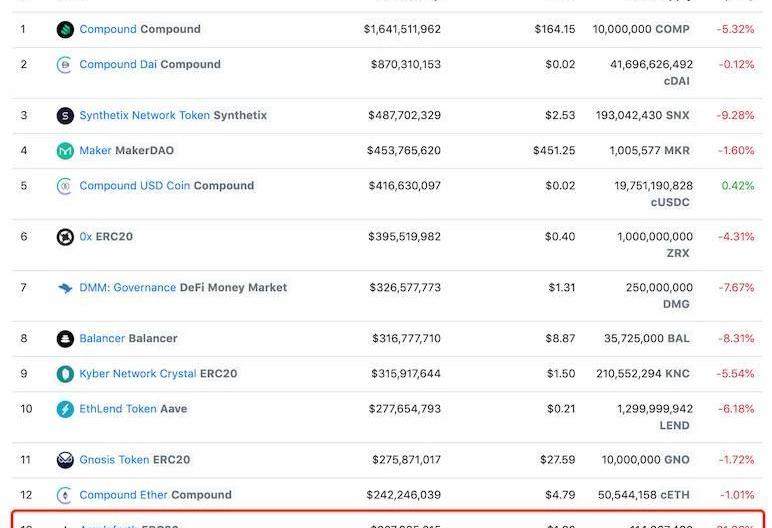This screenshot has height=528, width=772.
Task: Select the market cap $275,871,017
Action: tap(406, 460)
